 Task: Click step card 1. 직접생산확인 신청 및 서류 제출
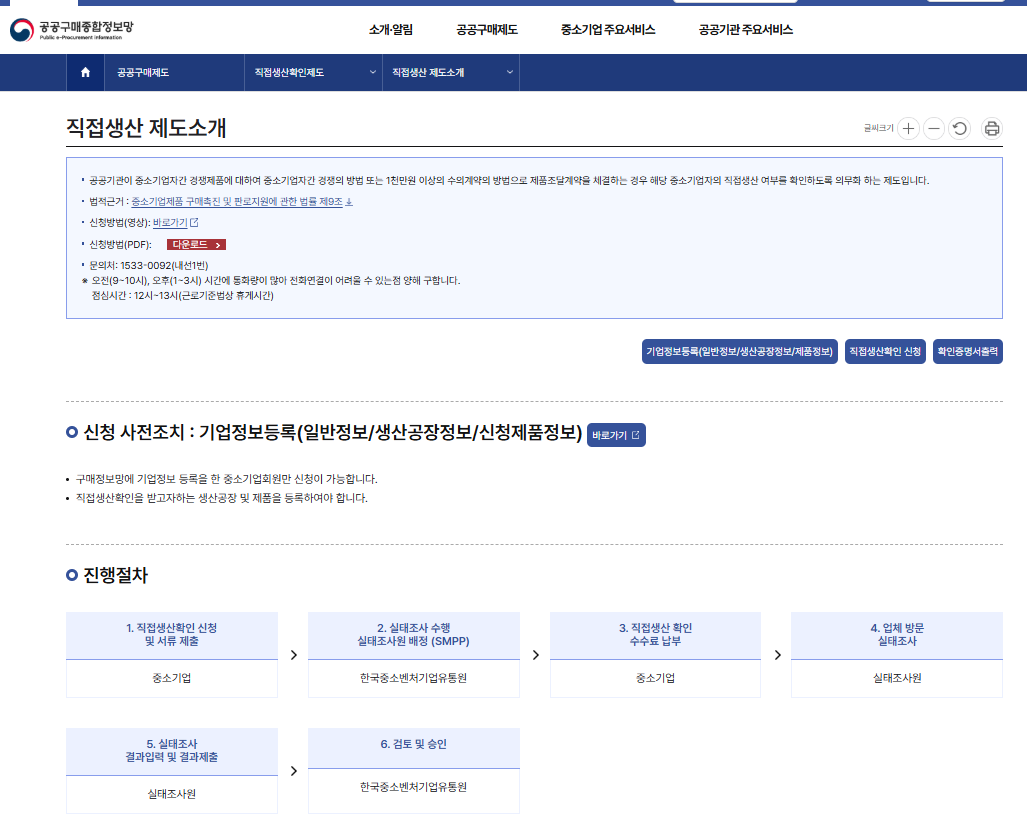pyautogui.click(x=172, y=655)
